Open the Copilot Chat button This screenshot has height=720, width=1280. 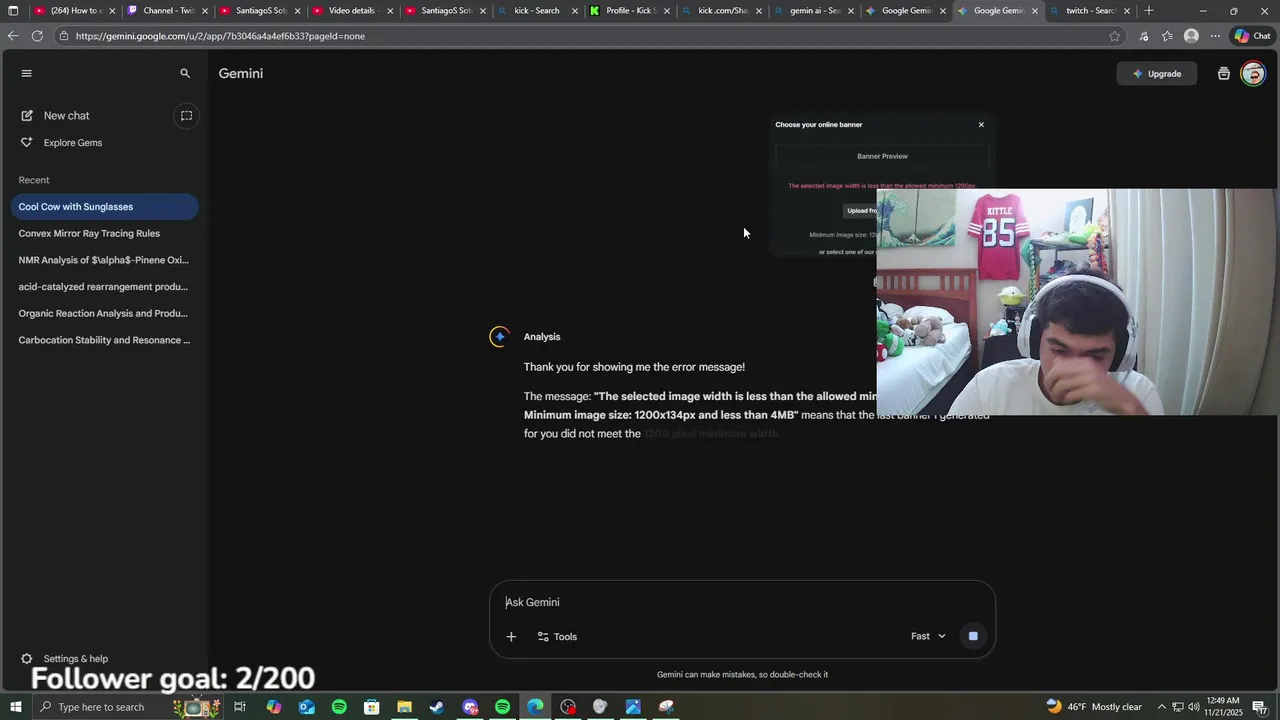tap(1252, 36)
